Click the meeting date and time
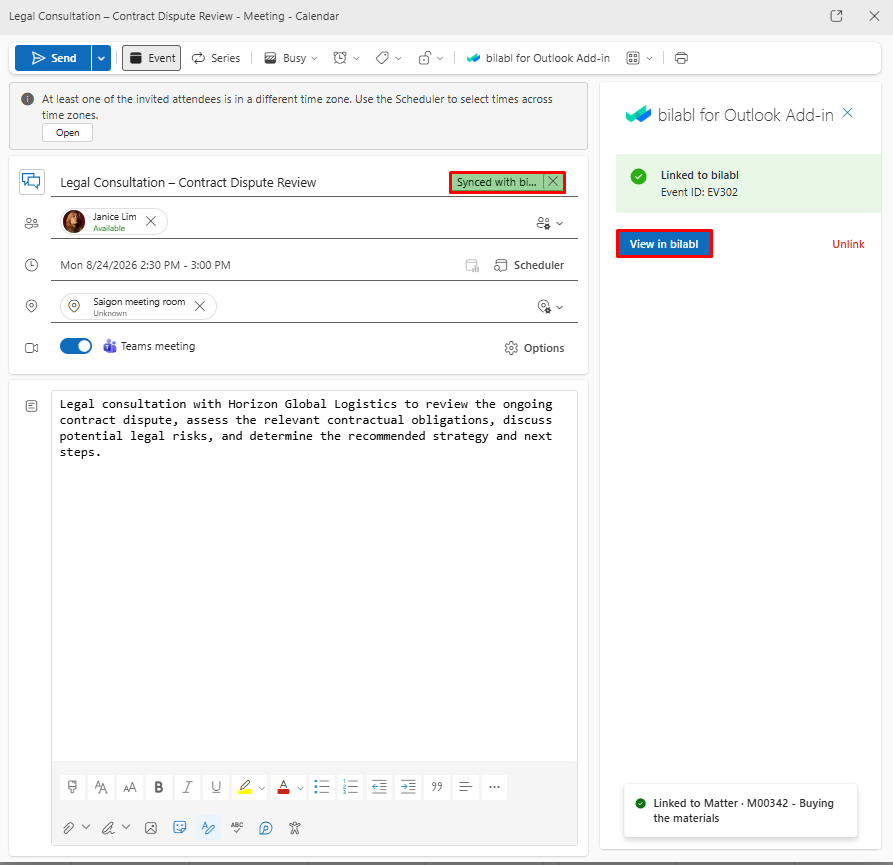 point(145,265)
